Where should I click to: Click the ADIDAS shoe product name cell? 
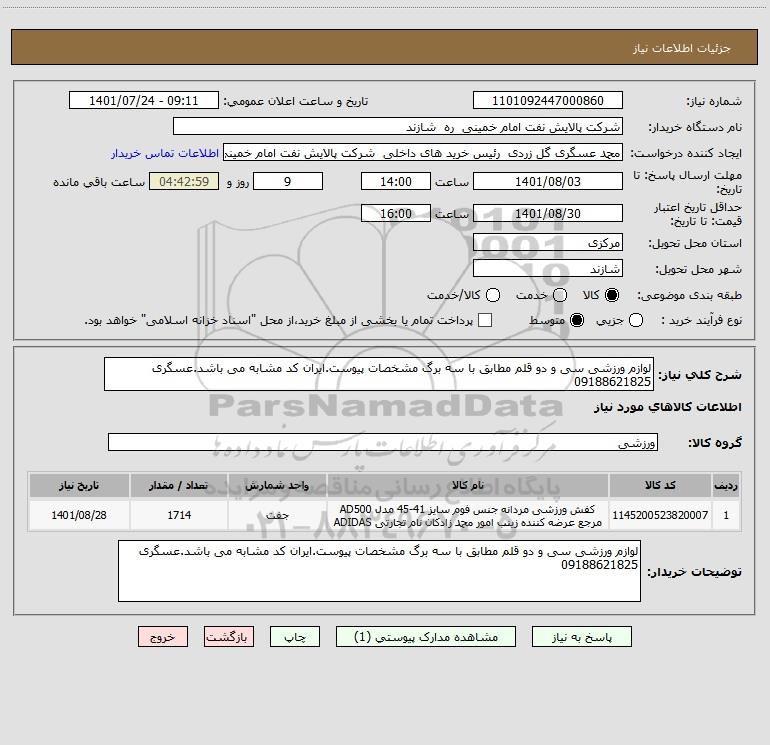pyautogui.click(x=468, y=515)
